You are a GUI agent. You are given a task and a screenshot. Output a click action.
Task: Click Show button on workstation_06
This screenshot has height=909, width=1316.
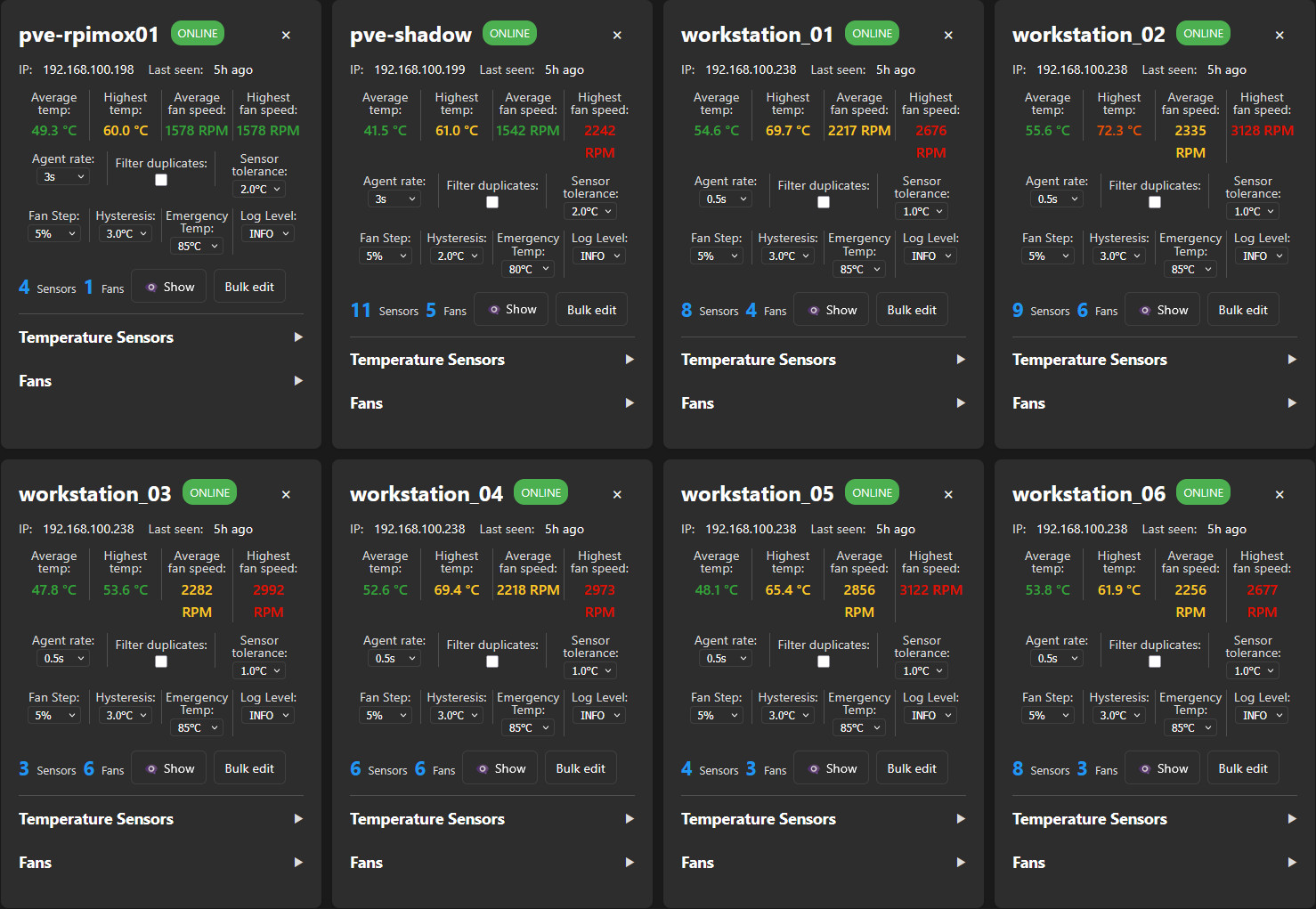[x=1162, y=768]
